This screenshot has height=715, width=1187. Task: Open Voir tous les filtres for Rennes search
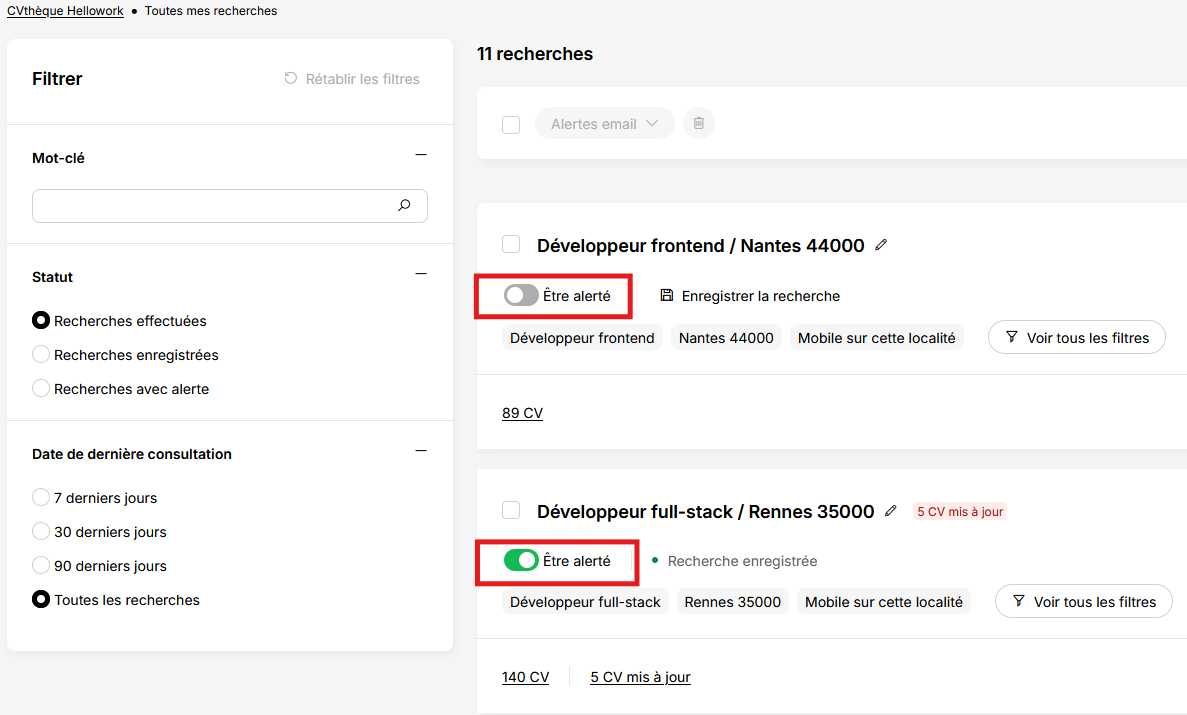coord(1083,601)
